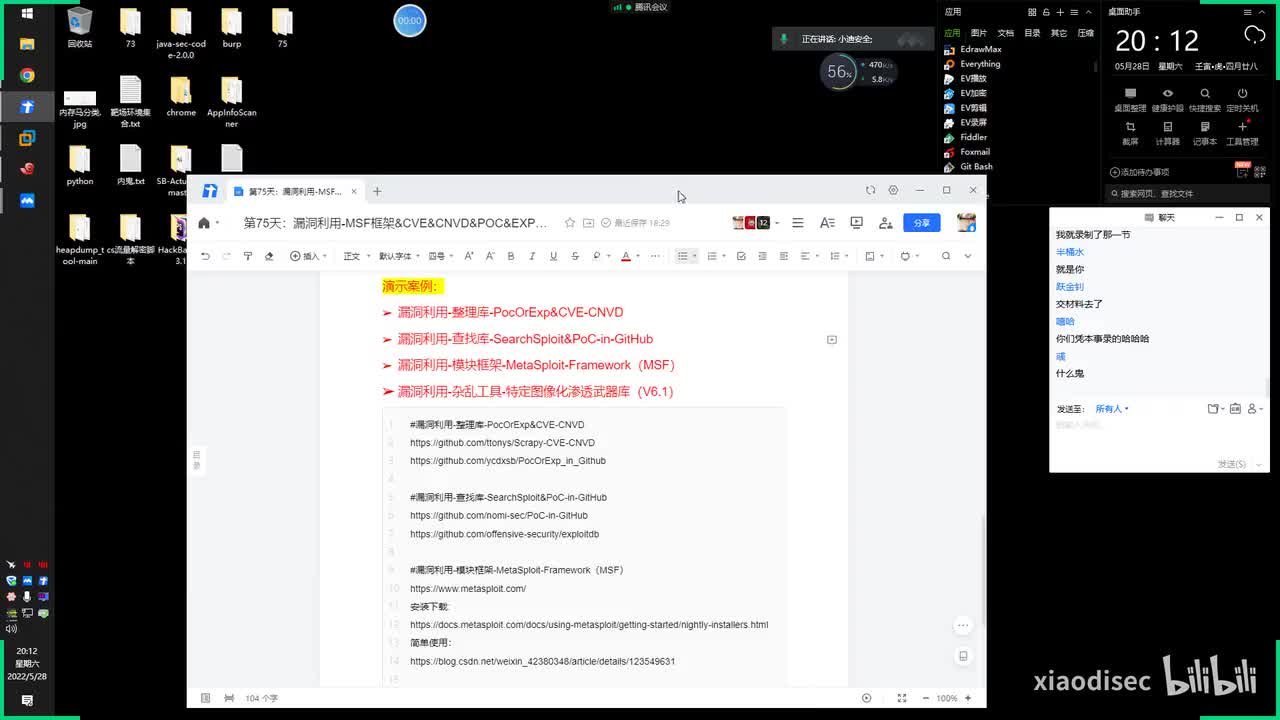
Task: Click the 104 个字 word count
Action: coord(262,698)
